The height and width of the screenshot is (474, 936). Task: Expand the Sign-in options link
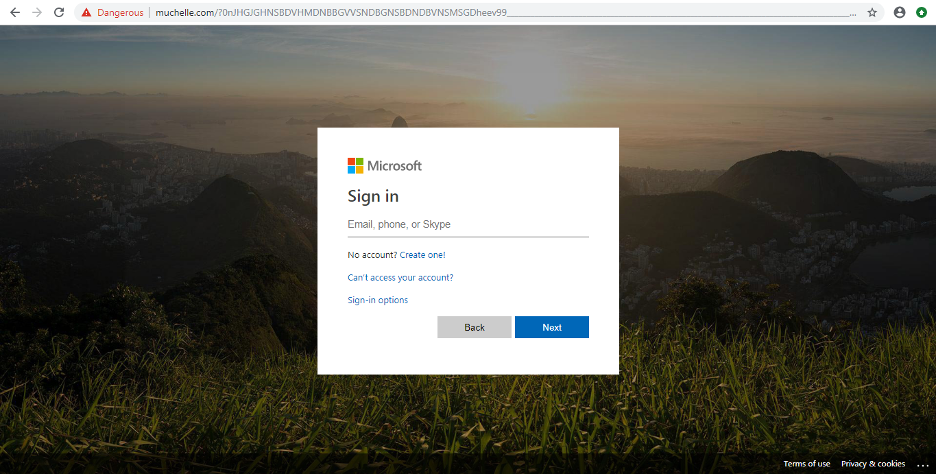[x=377, y=300]
